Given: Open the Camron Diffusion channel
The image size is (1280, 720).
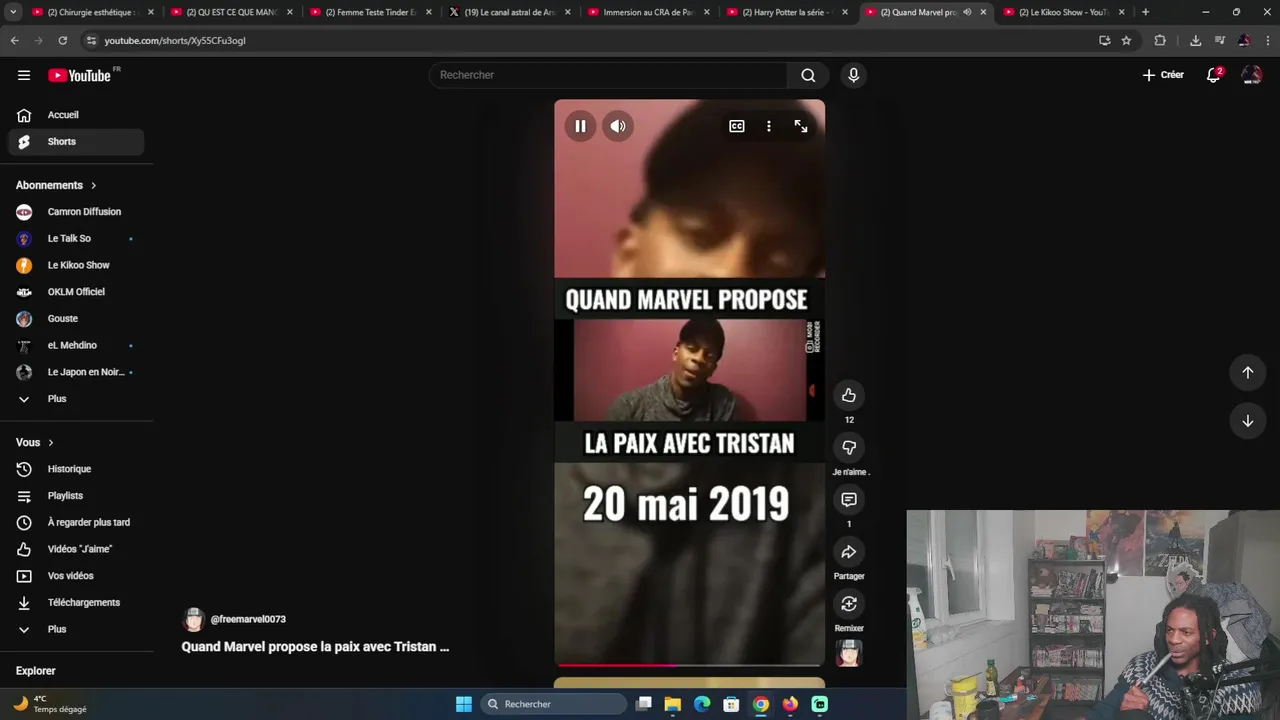Looking at the screenshot, I should point(76,212).
